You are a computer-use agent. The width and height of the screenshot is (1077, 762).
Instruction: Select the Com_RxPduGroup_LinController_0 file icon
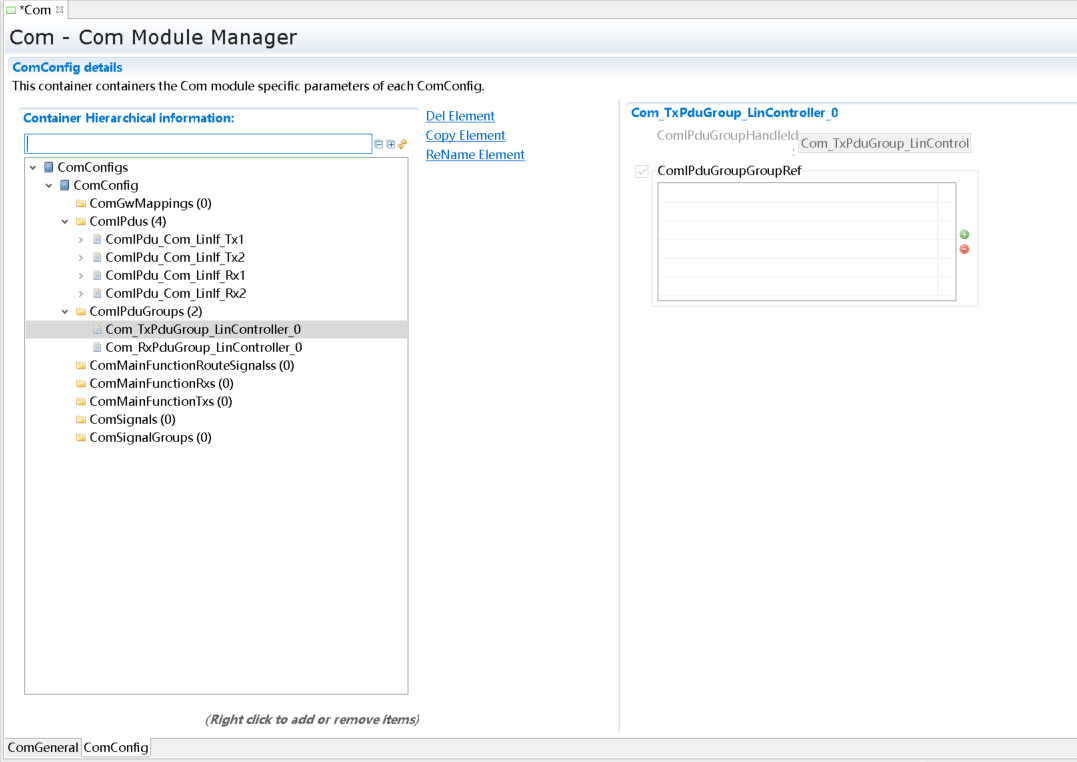coord(97,348)
